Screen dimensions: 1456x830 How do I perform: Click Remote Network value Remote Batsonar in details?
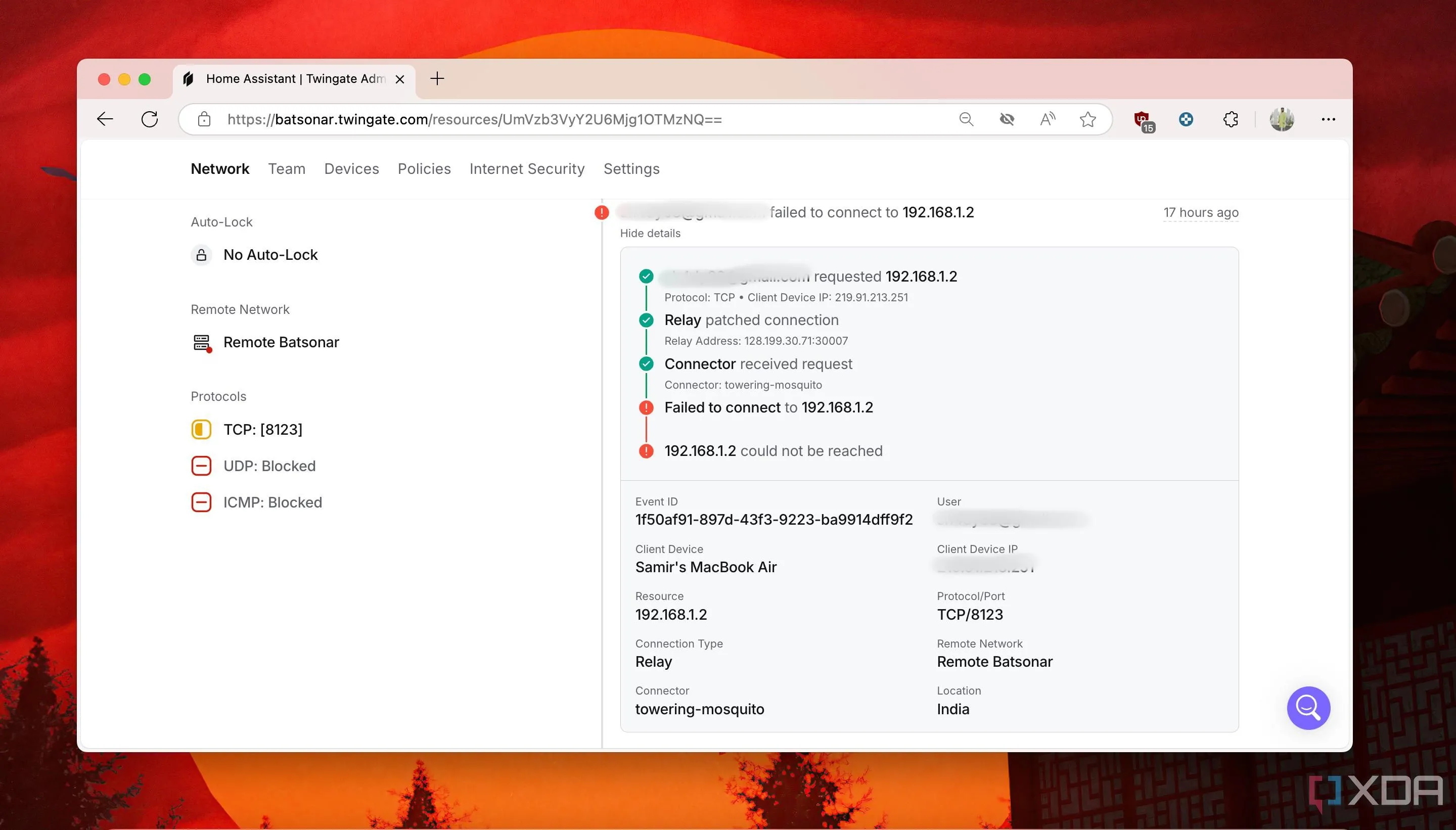[x=994, y=661]
